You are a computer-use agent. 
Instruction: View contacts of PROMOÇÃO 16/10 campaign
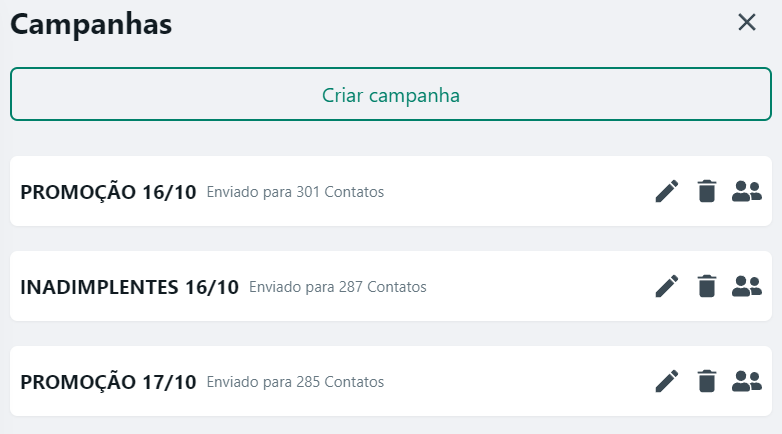click(x=747, y=191)
